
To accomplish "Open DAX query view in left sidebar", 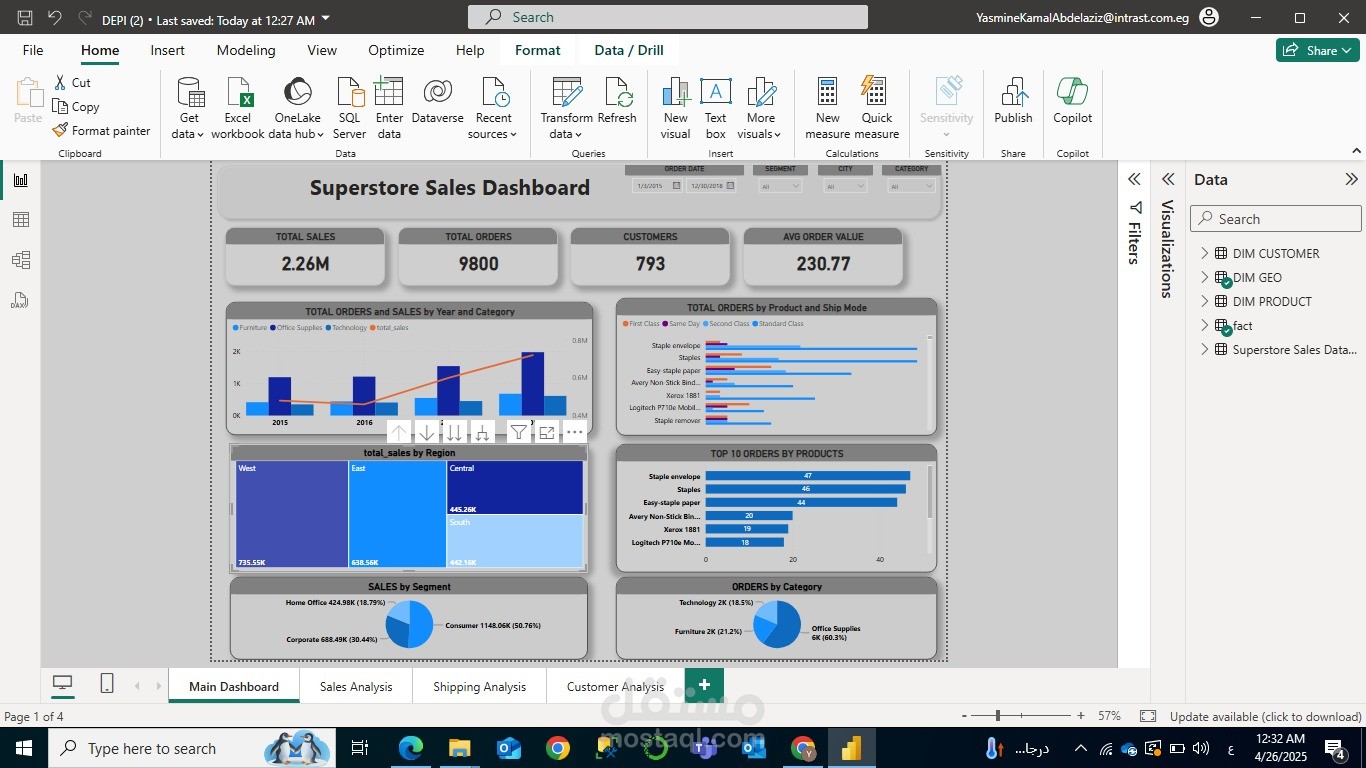I will [20, 300].
